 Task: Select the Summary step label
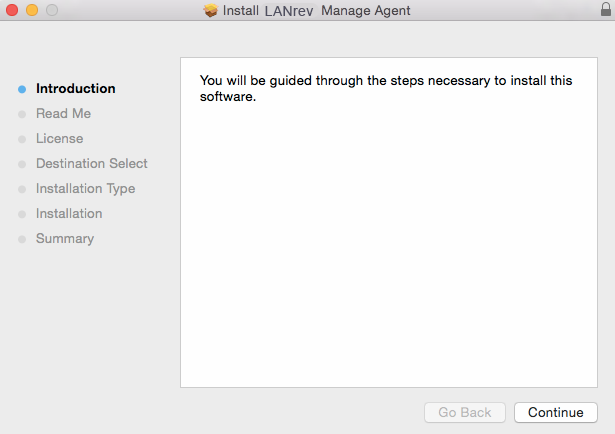click(x=65, y=238)
